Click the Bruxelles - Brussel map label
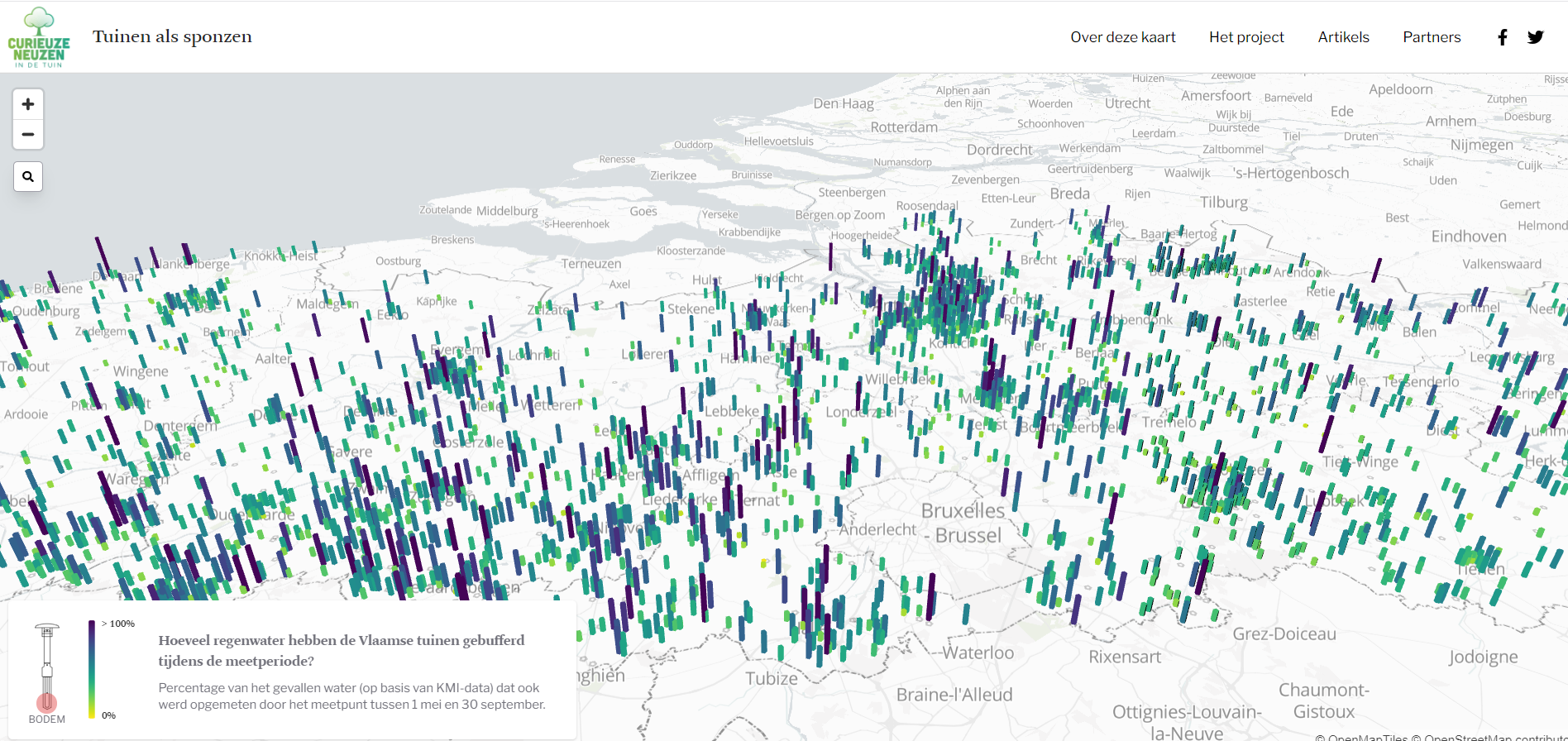This screenshot has height=741, width=1568. [x=963, y=523]
